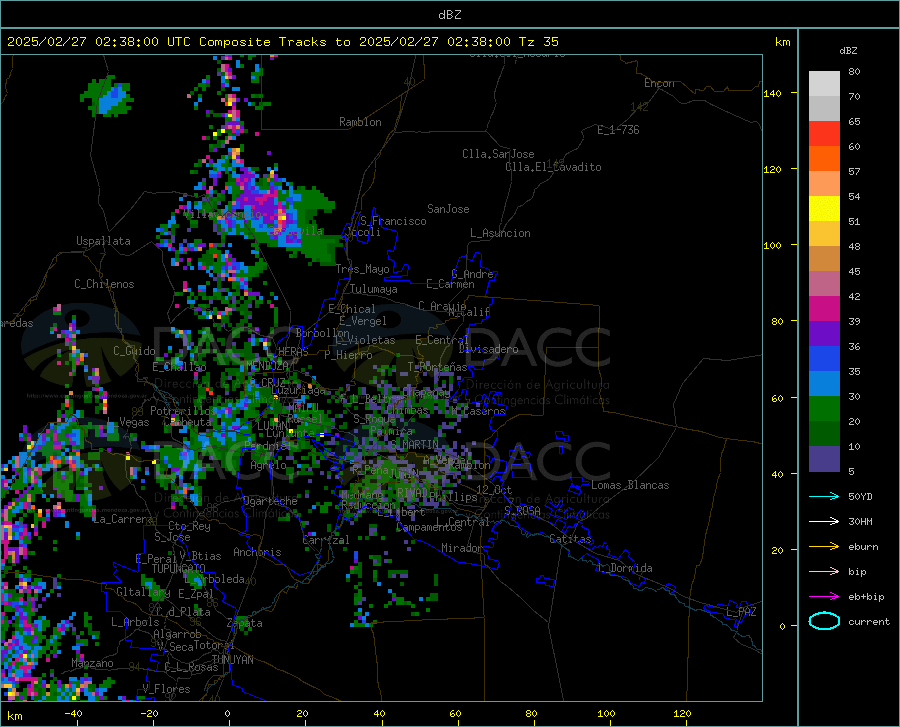Click the 'Carrizal' map label
This screenshot has height=727, width=900.
point(325,540)
